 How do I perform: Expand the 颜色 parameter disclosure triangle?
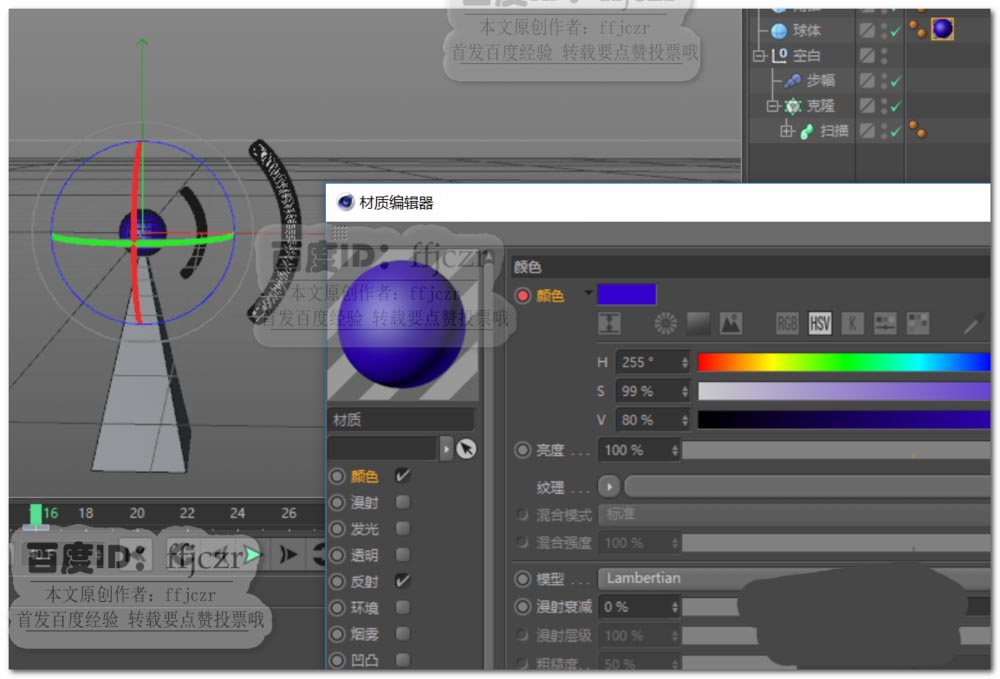588,293
